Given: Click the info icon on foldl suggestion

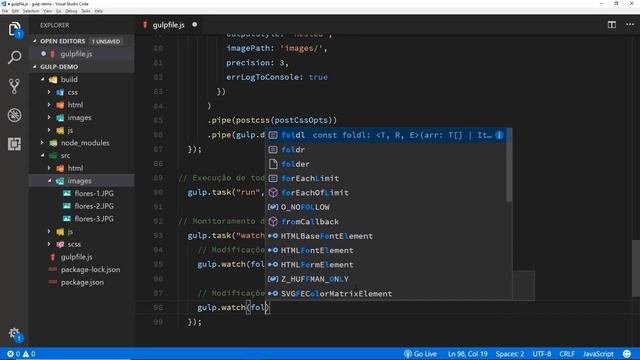Looking at the screenshot, I should (499, 135).
